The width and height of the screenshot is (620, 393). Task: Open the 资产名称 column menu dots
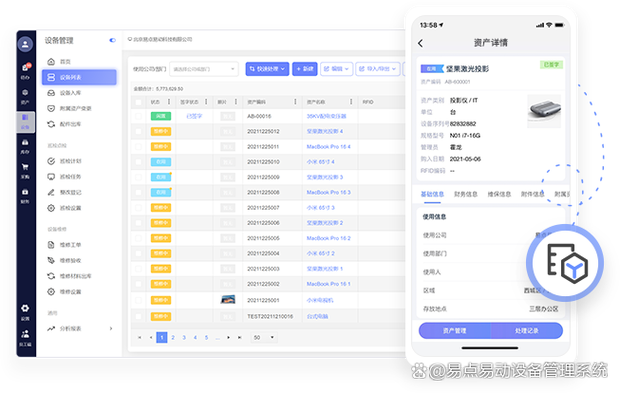(351, 102)
